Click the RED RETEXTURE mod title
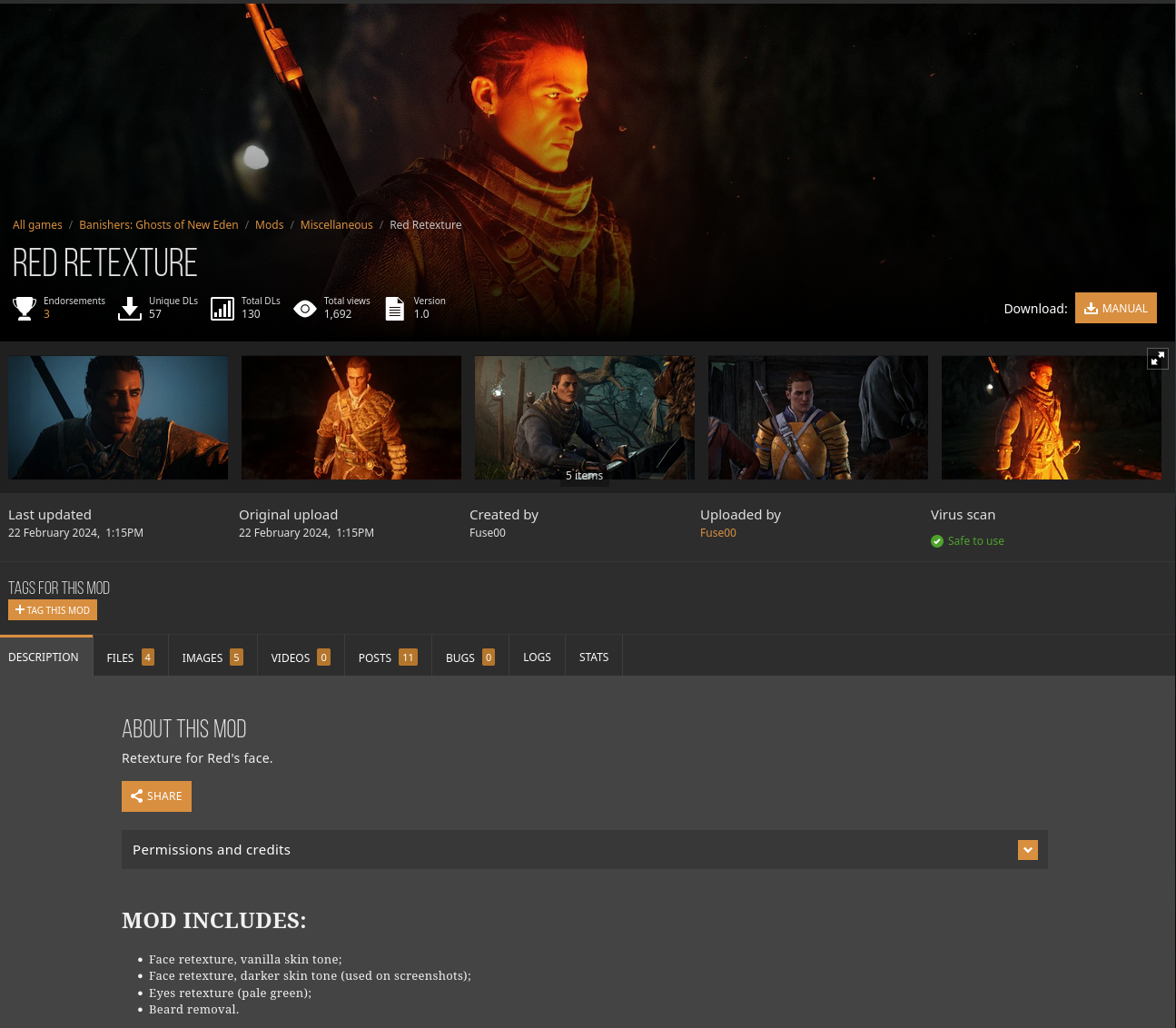Image resolution: width=1176 pixels, height=1028 pixels. [x=105, y=263]
